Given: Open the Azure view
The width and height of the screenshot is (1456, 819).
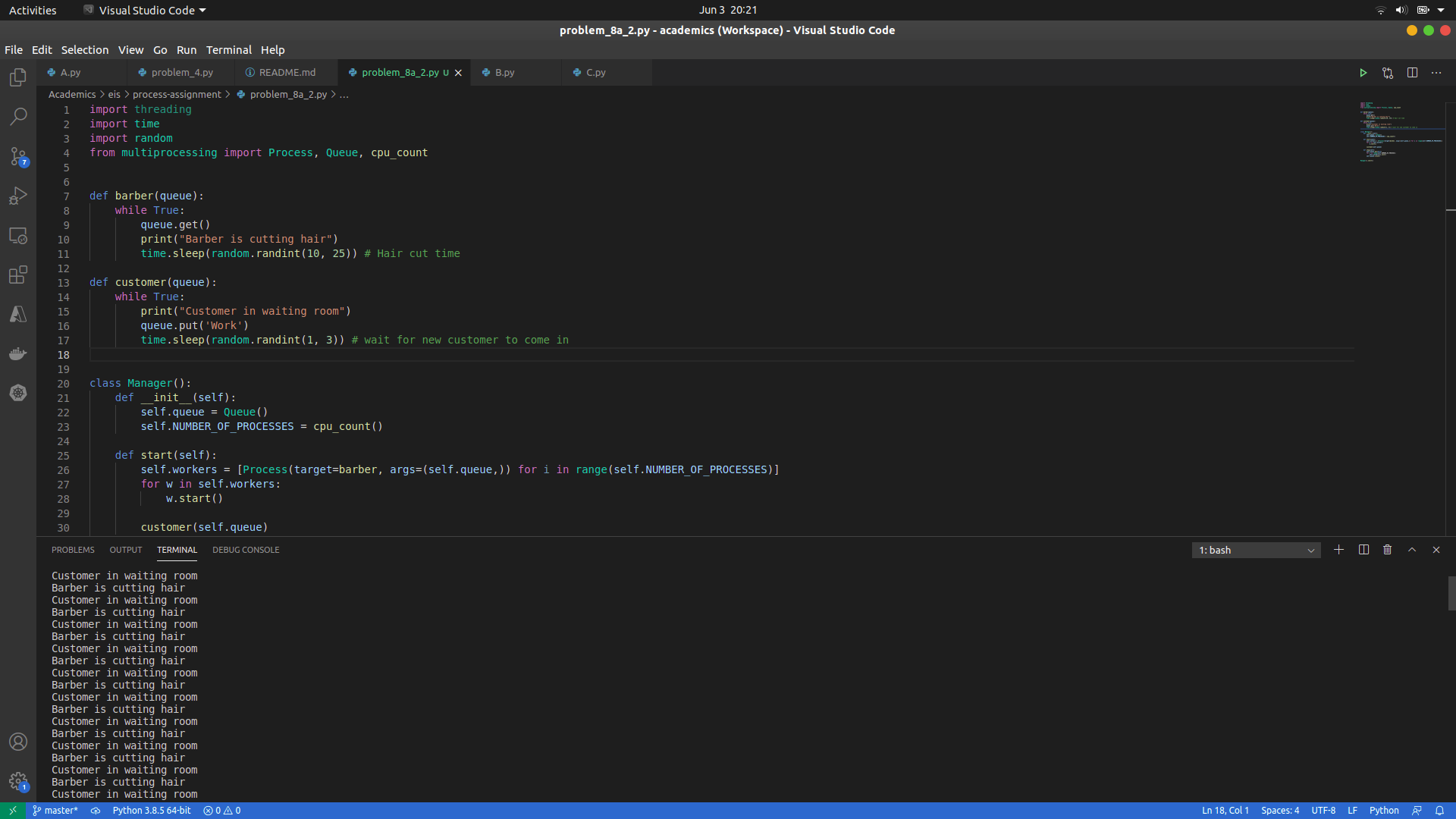Looking at the screenshot, I should (x=18, y=314).
